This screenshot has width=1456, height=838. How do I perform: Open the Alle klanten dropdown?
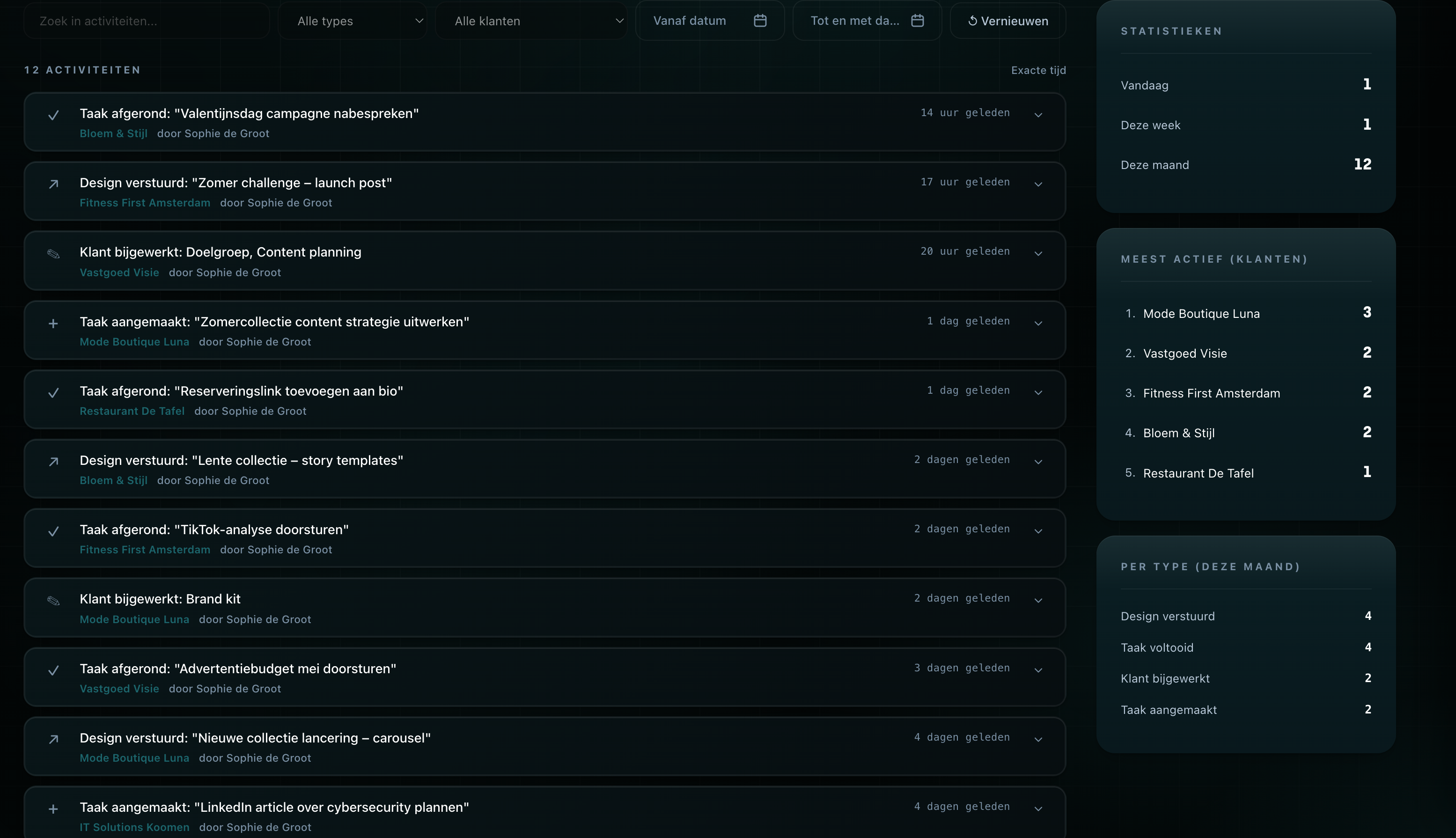click(530, 21)
